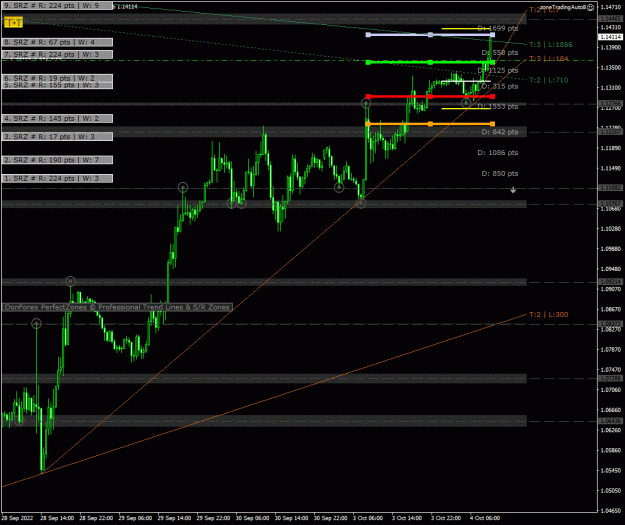This screenshot has height=525, width=625.
Task: Click the 1.11890 value on the price axis
Action: (611, 148)
